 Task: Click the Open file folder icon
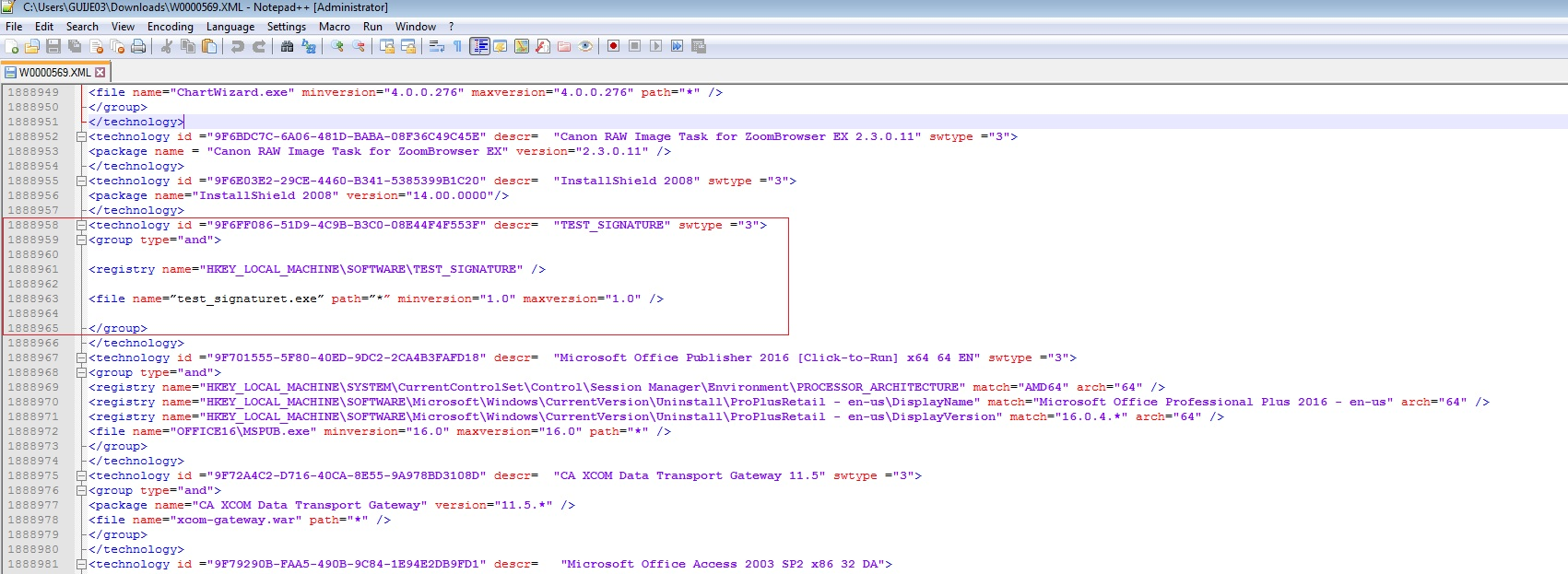(32, 46)
